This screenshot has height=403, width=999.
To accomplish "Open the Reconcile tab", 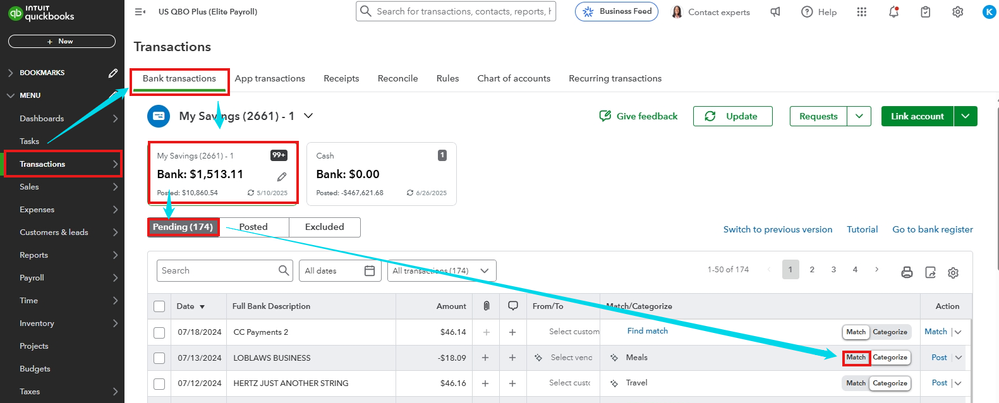I will (x=398, y=79).
